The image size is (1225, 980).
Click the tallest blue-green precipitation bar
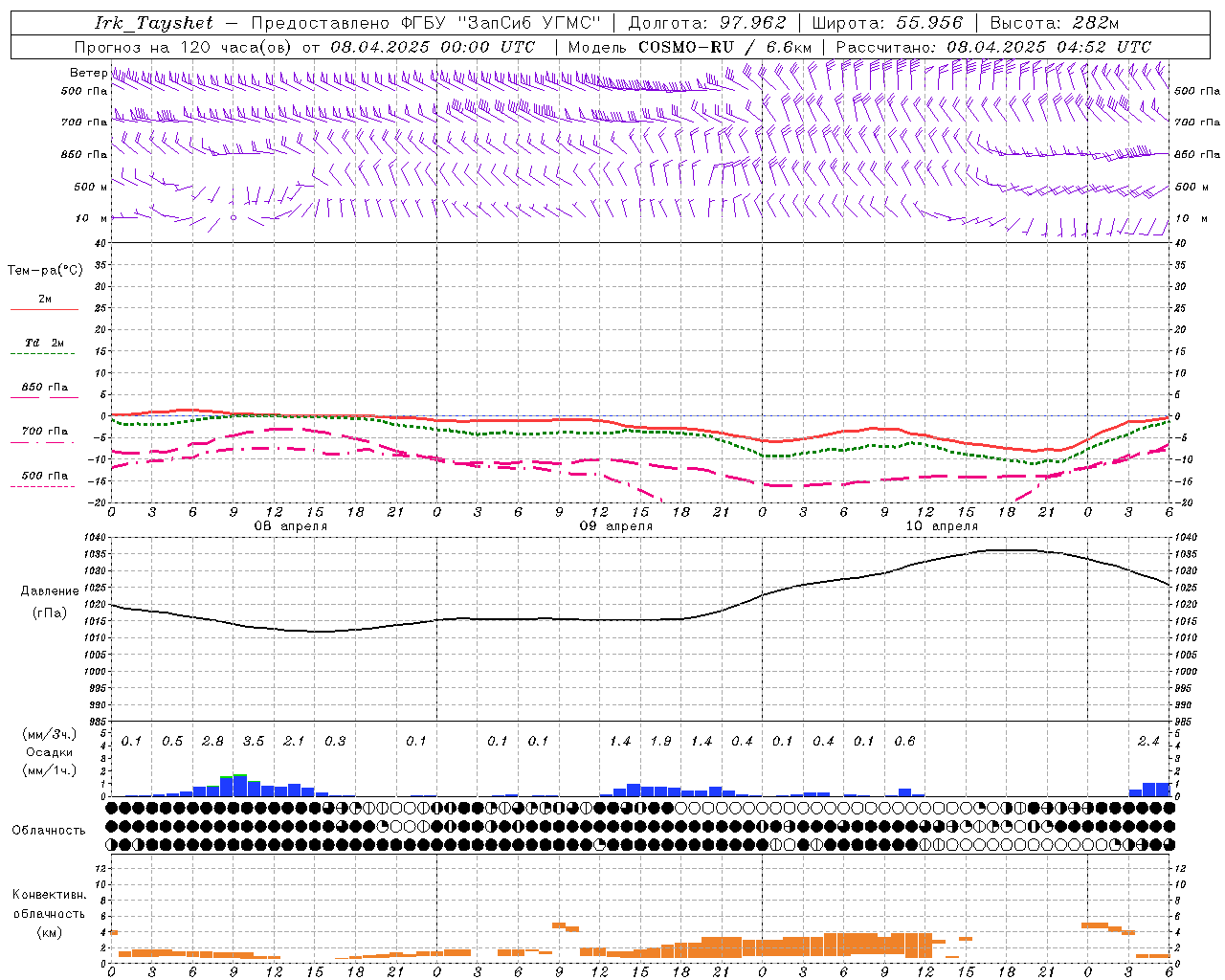[240, 786]
